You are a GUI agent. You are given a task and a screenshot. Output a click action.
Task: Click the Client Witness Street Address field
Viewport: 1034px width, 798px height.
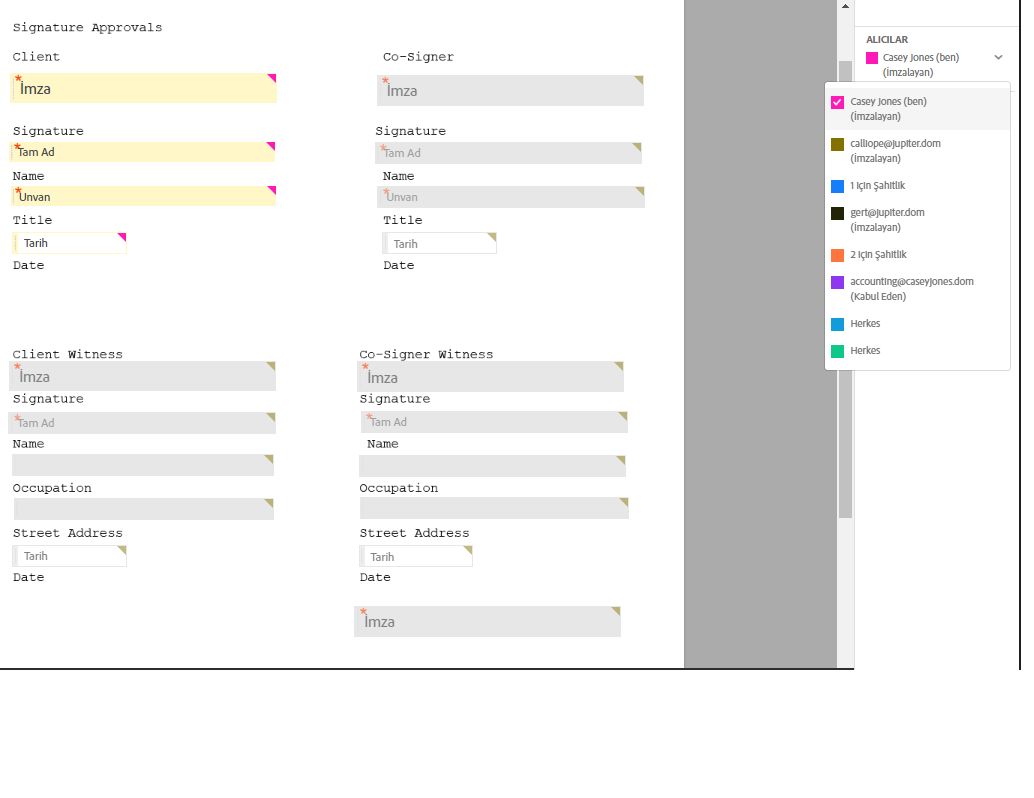click(x=144, y=509)
